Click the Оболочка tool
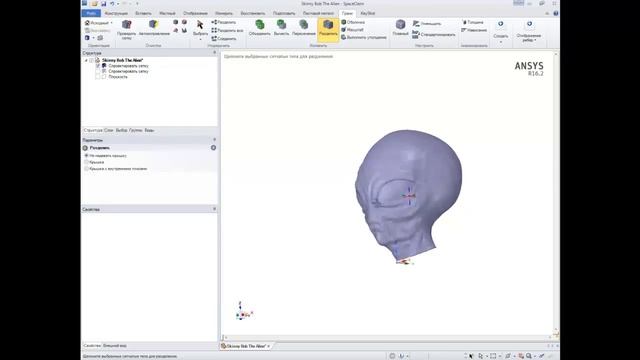Image resolution: width=640 pixels, height=360 pixels. (x=353, y=22)
